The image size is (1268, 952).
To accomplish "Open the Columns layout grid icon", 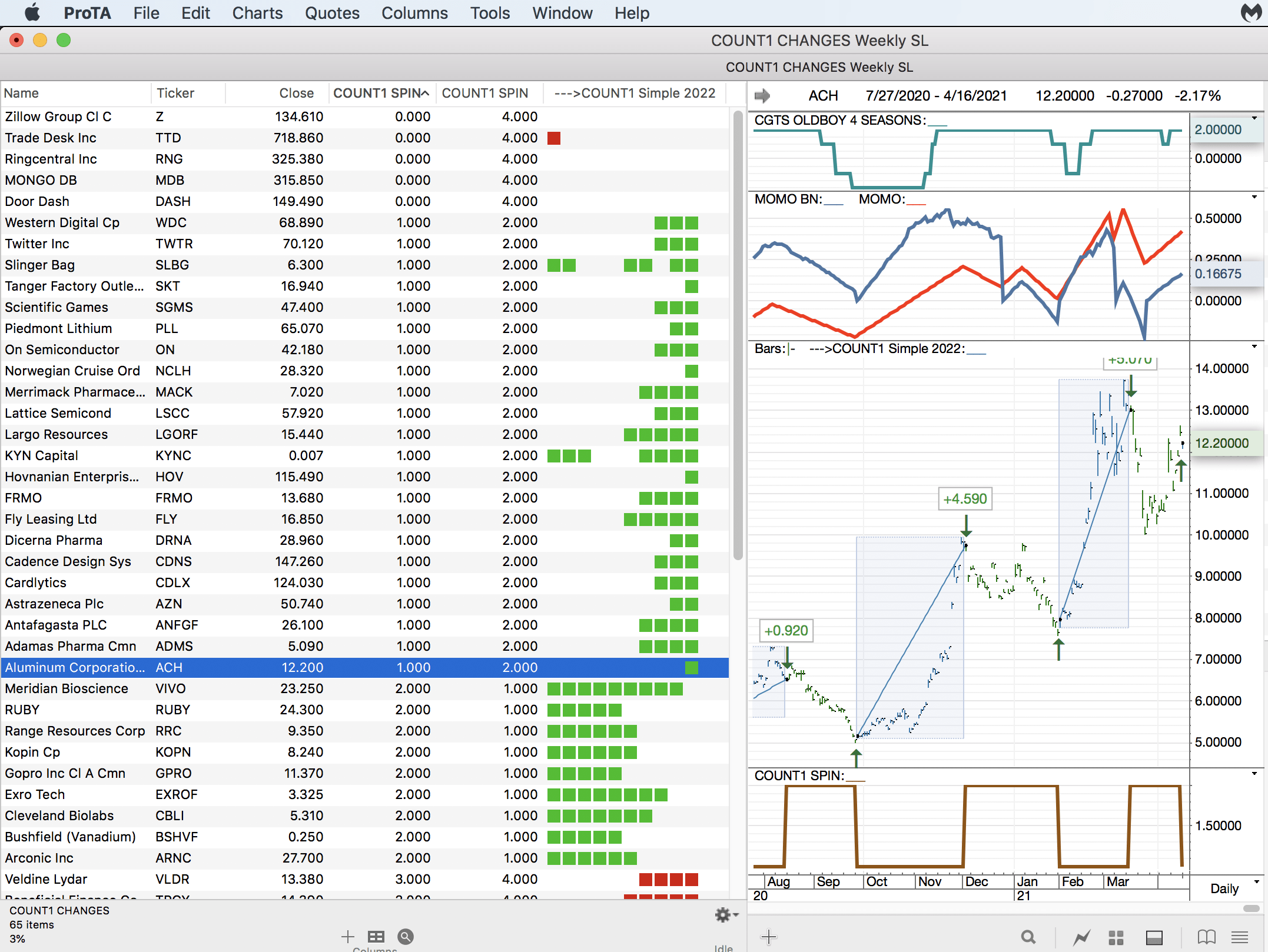I will coord(376,936).
